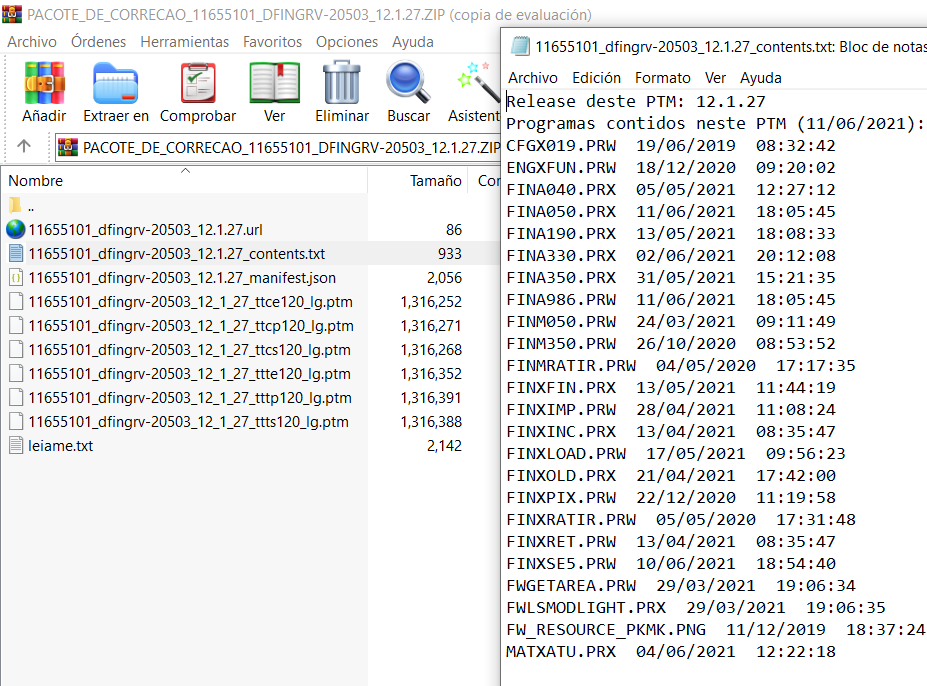Screen dimensions: 927x686
Task: Click the Notepad title bar icon
Action: (x=520, y=46)
